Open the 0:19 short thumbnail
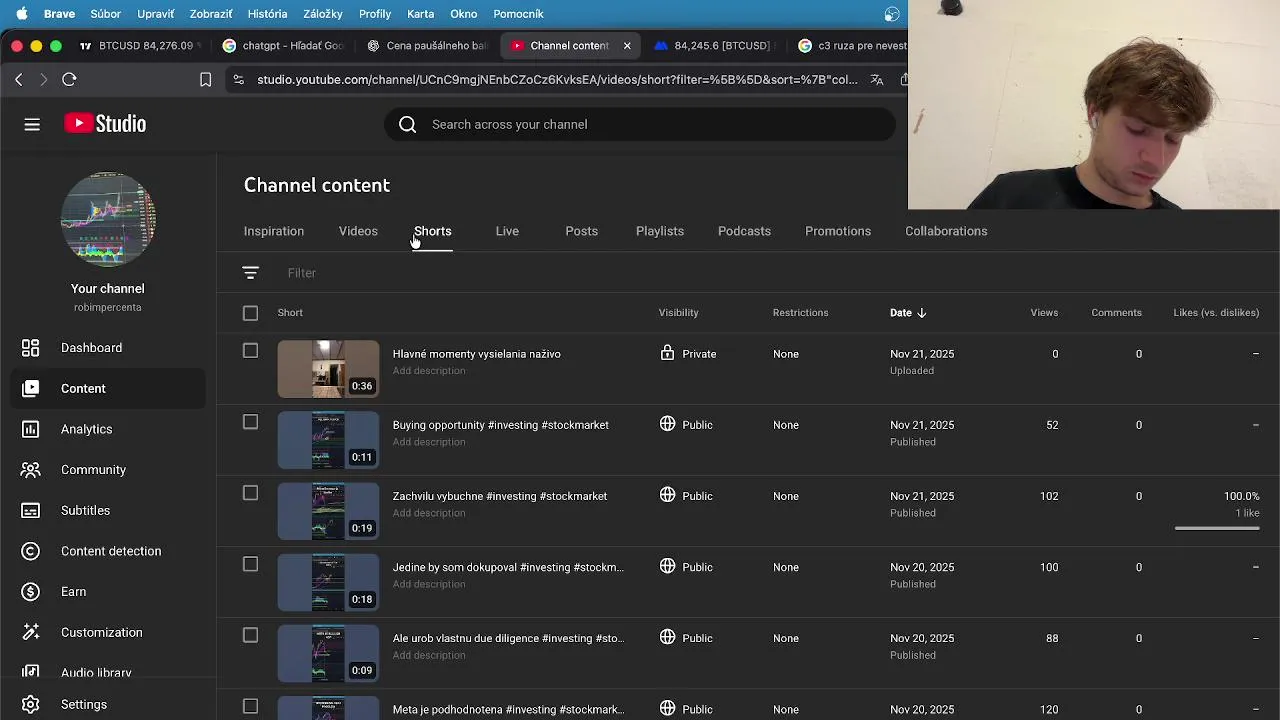Image resolution: width=1280 pixels, height=720 pixels. pos(328,511)
